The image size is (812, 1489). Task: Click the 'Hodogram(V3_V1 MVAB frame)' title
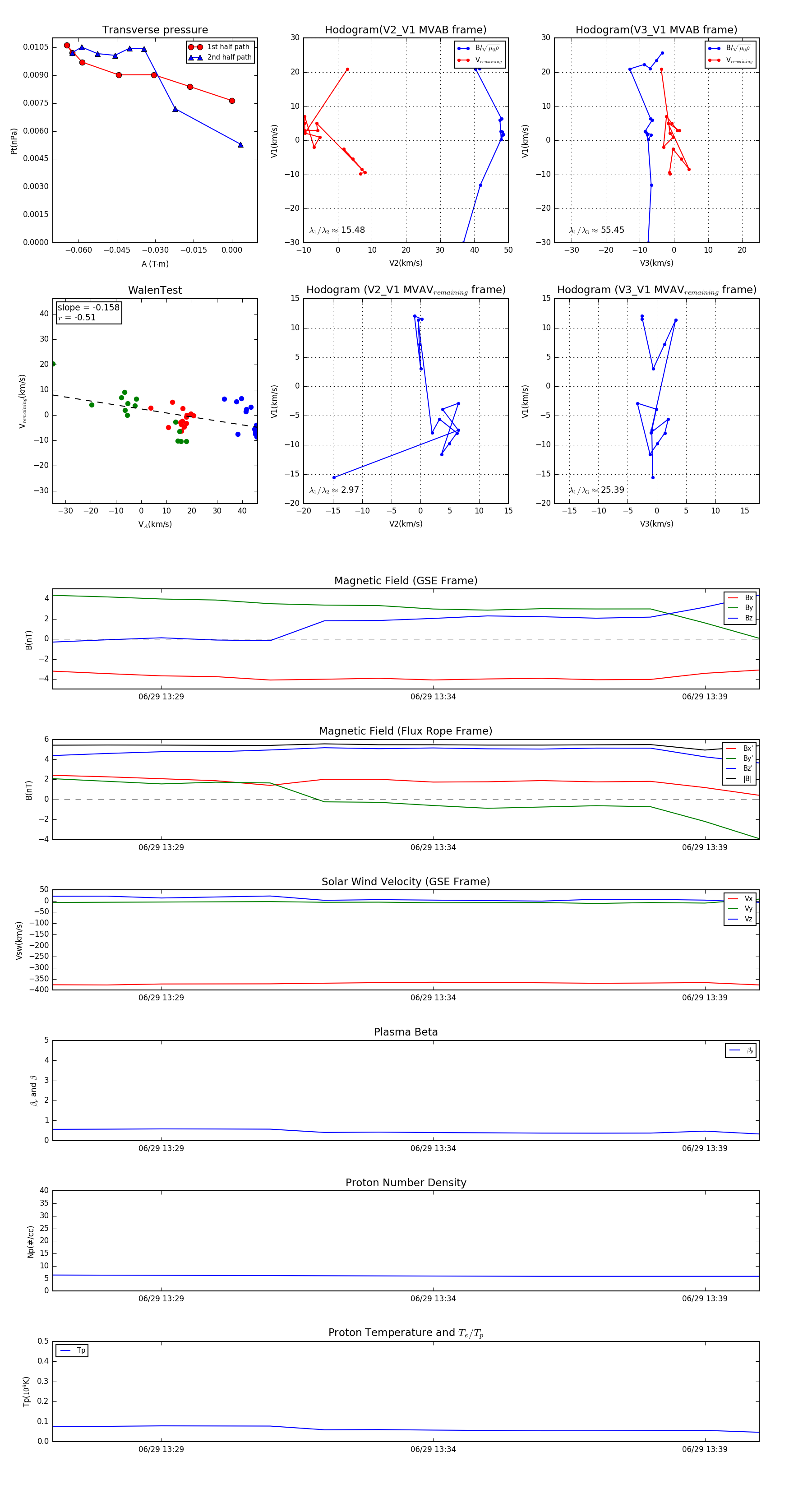click(x=656, y=29)
